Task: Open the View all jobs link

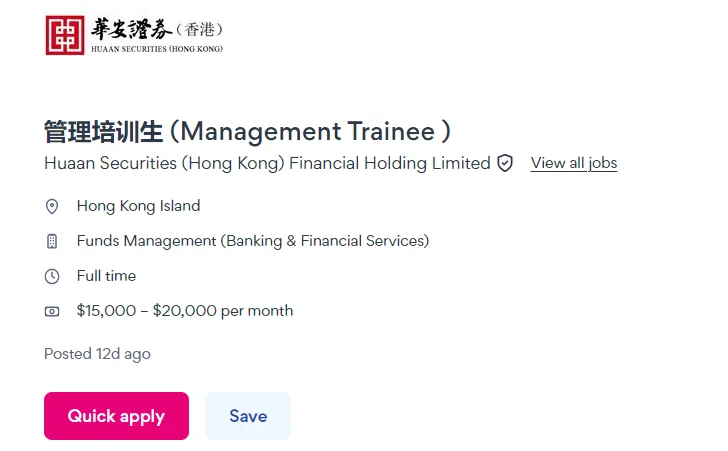Action: (x=573, y=163)
